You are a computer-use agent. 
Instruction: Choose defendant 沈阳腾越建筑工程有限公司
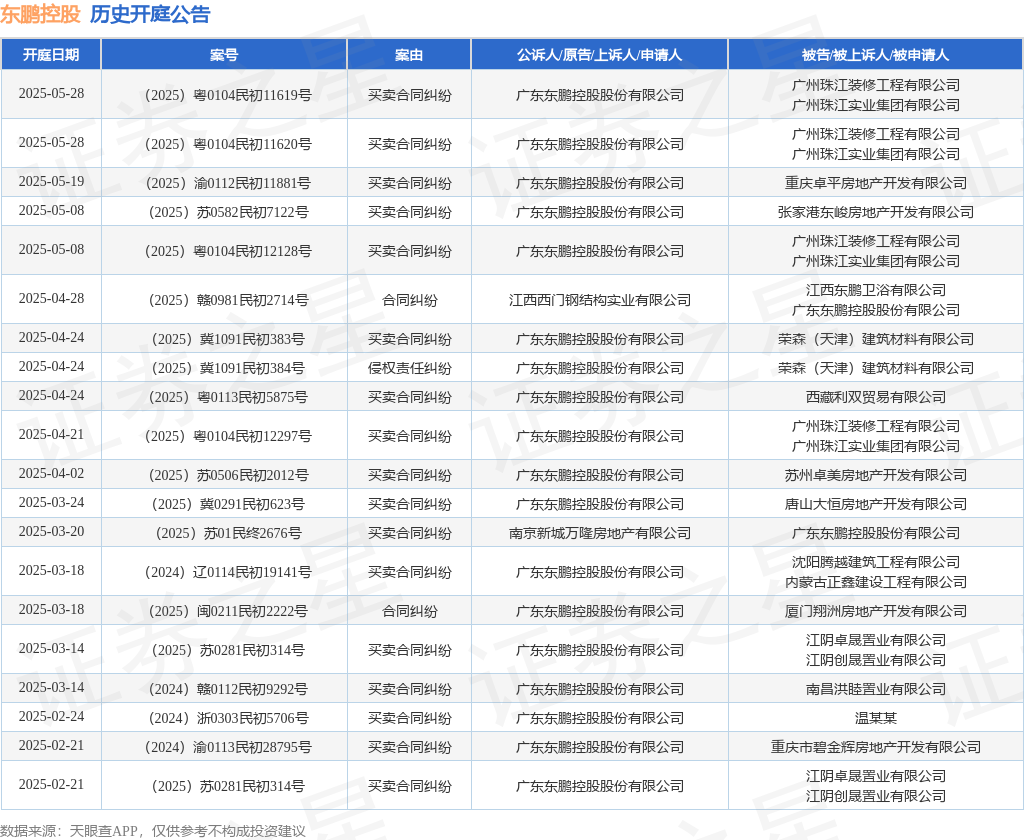875,562
